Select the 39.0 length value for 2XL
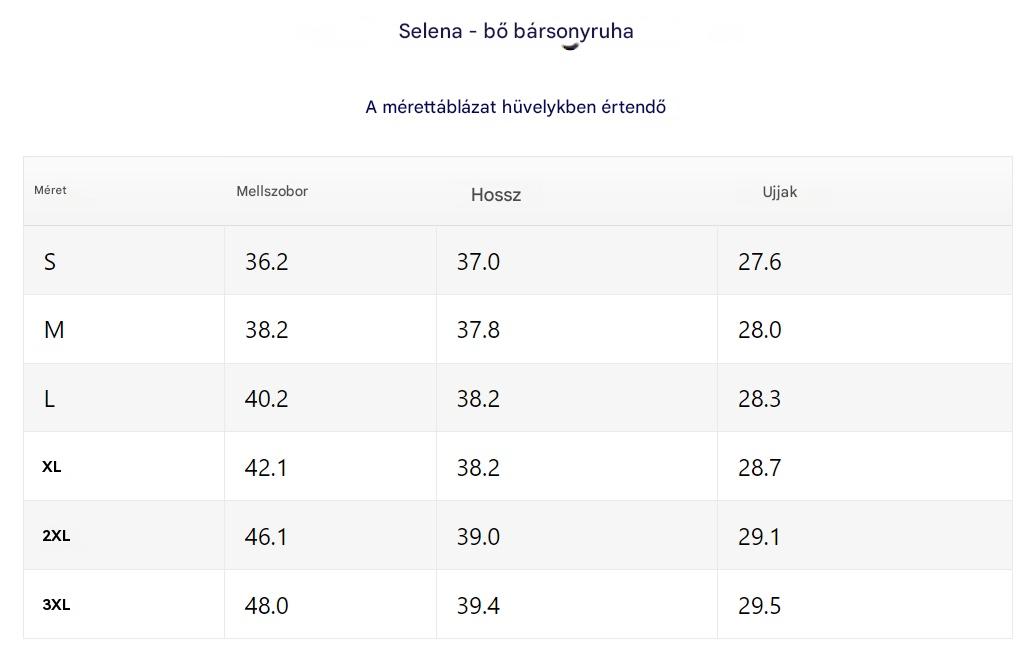This screenshot has width=1036, height=663. click(478, 537)
